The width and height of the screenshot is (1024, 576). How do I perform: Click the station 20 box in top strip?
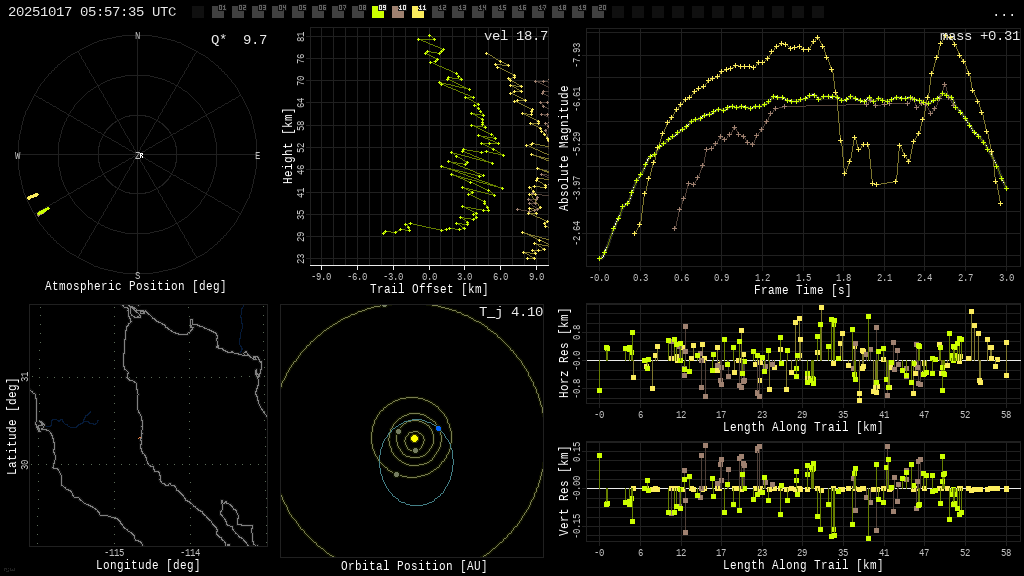point(598,12)
